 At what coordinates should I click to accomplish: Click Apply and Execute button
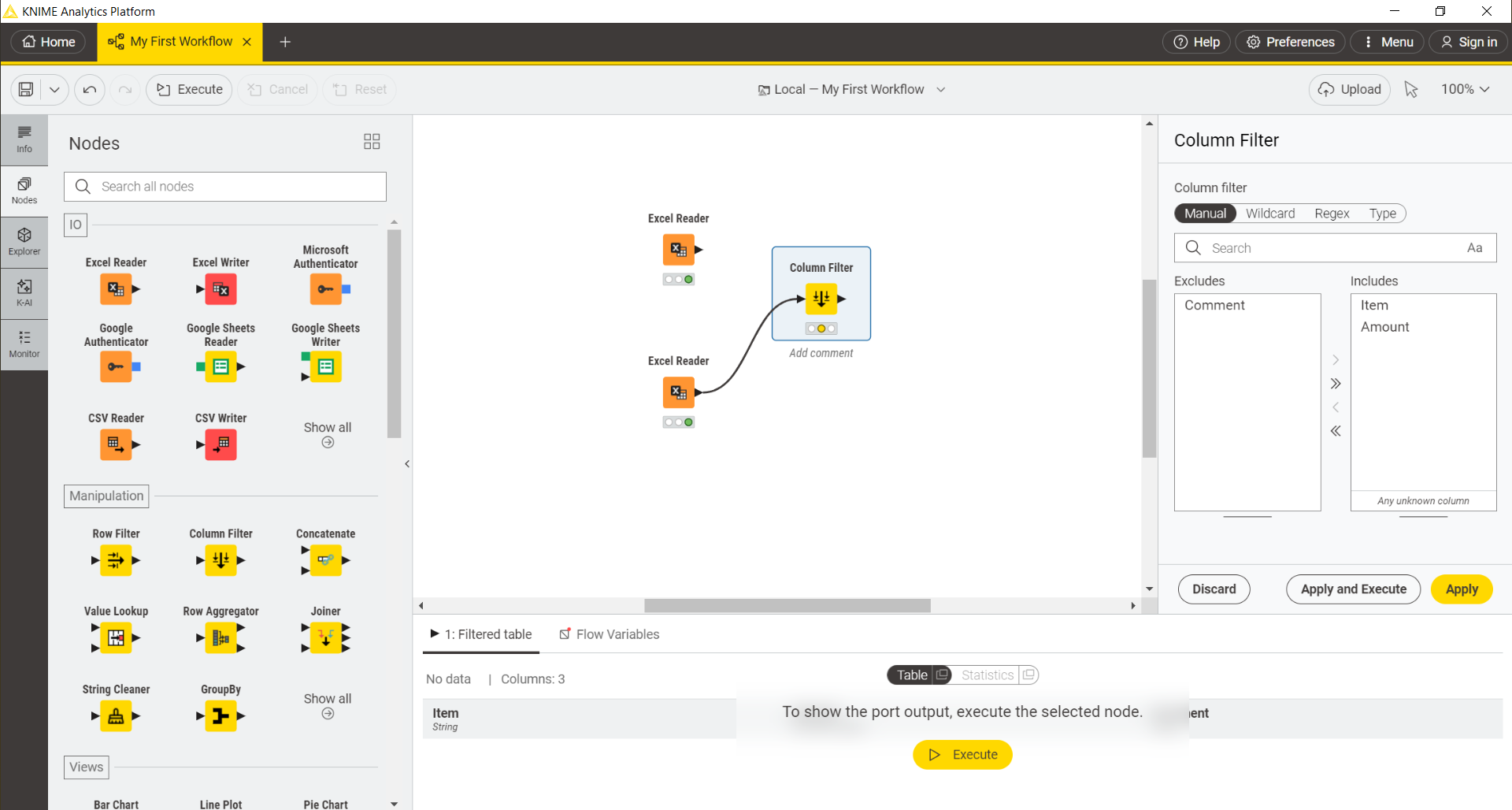pyautogui.click(x=1353, y=589)
